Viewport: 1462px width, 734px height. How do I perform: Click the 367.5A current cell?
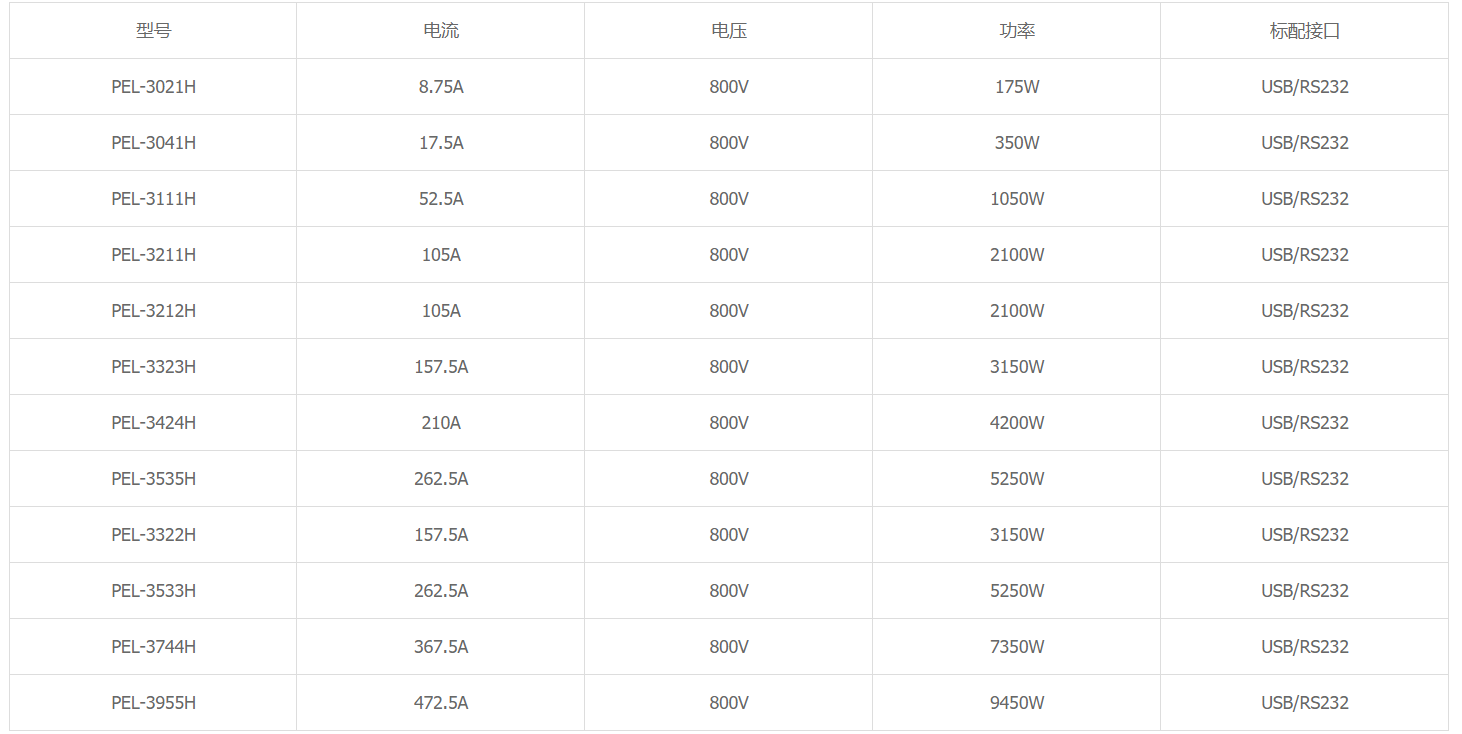[441, 647]
